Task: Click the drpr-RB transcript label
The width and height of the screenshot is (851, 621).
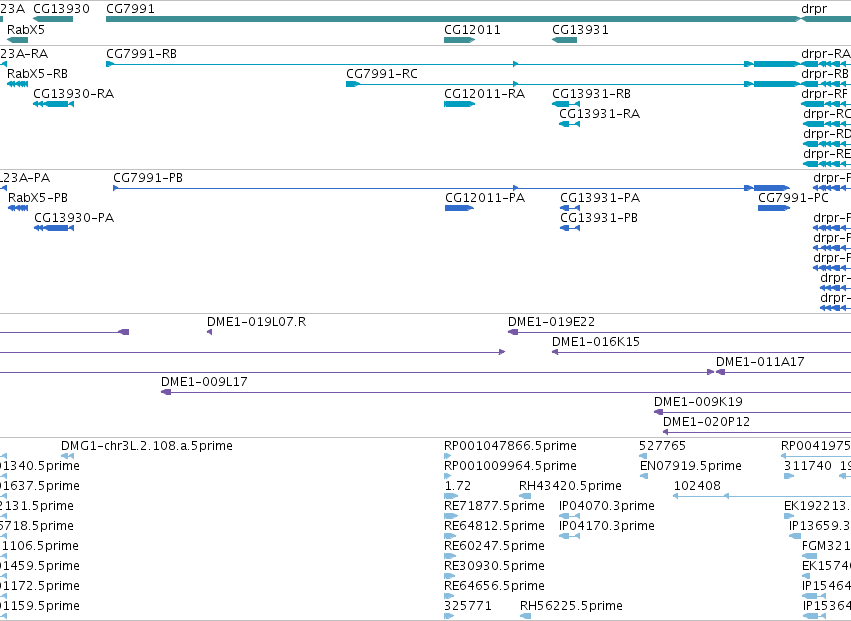Action: coord(825,74)
